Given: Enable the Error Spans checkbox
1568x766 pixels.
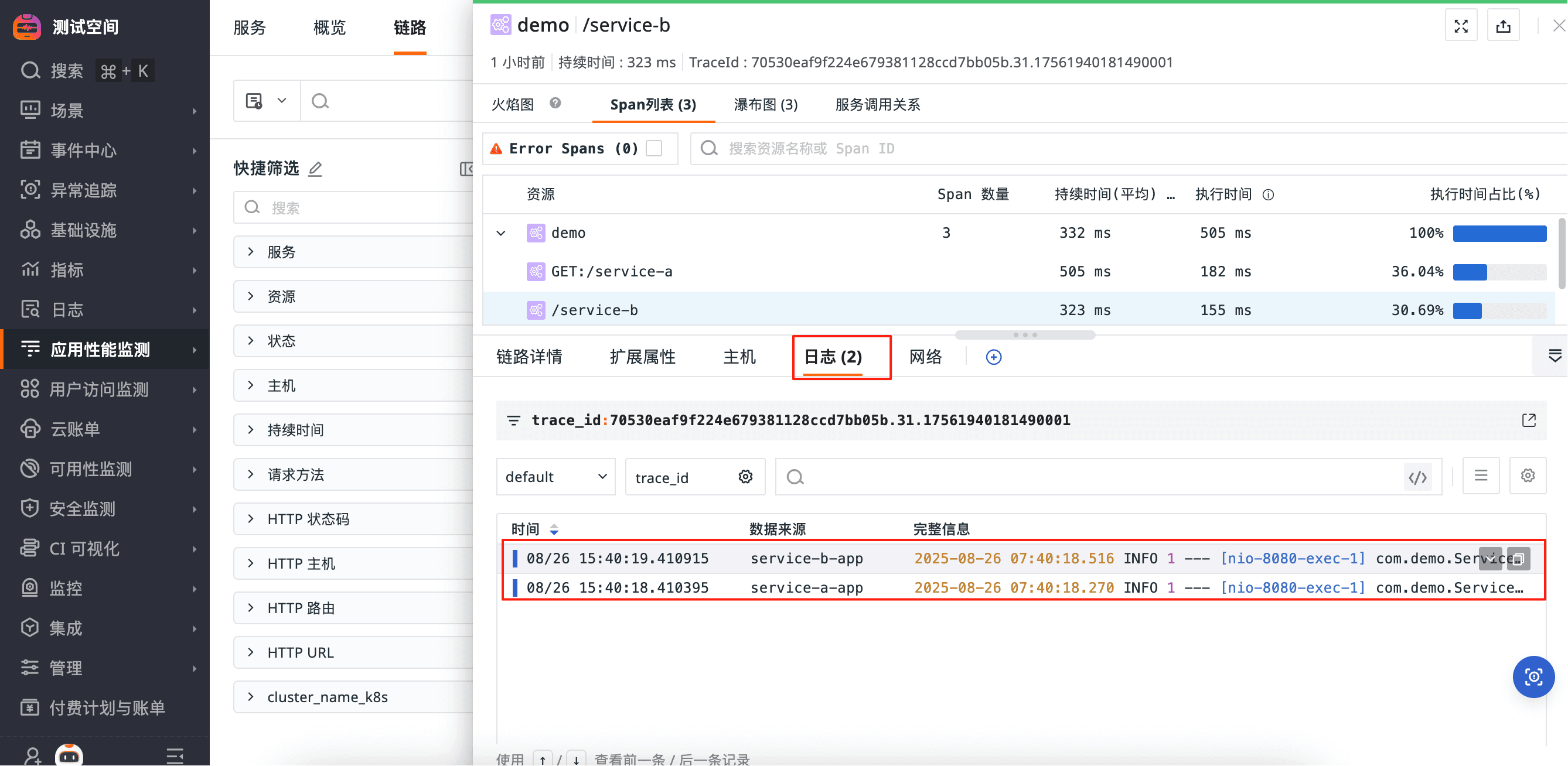Looking at the screenshot, I should click(x=655, y=148).
